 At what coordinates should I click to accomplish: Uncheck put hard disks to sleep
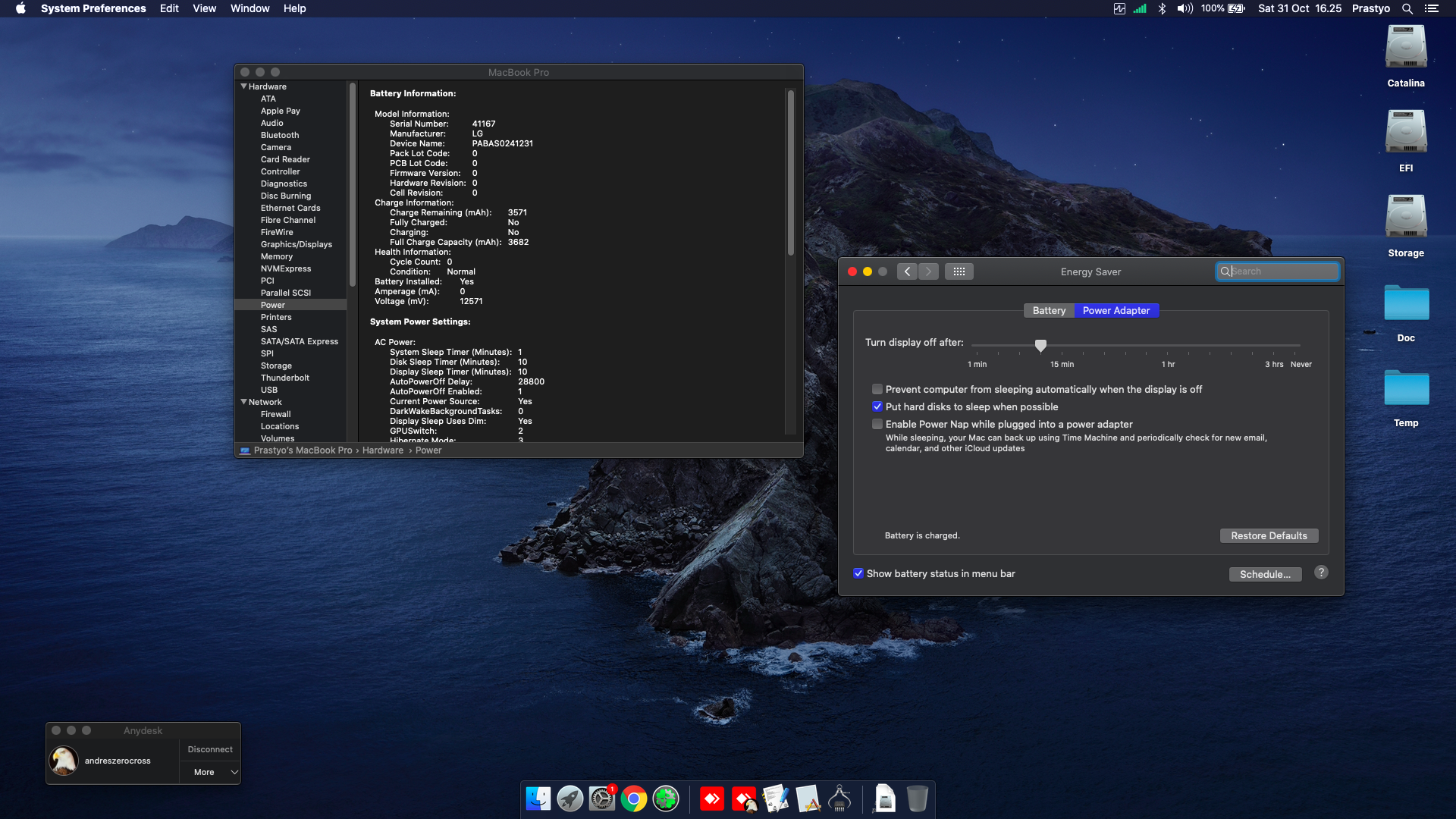click(877, 407)
